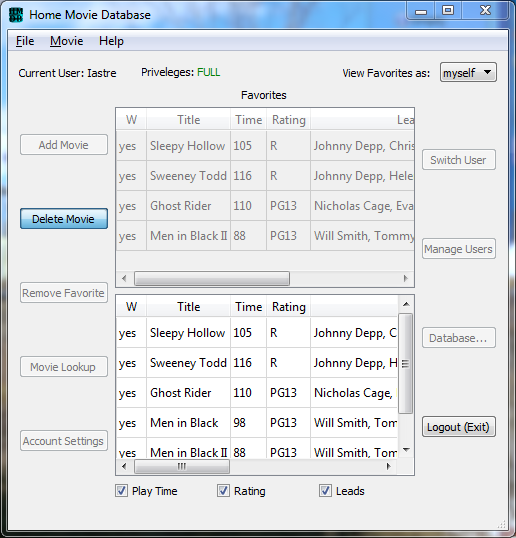Open the View Favorites as dropdown
This screenshot has width=516, height=538.
[x=468, y=72]
